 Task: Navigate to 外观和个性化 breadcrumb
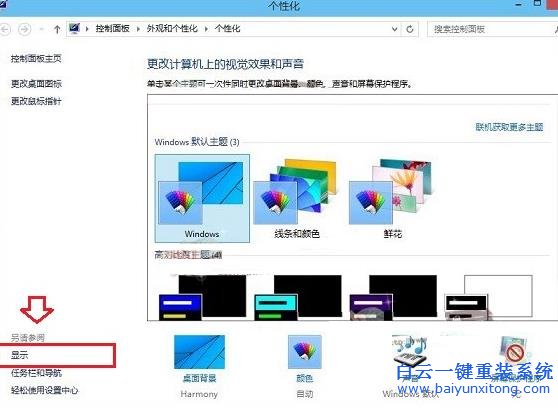[x=172, y=28]
